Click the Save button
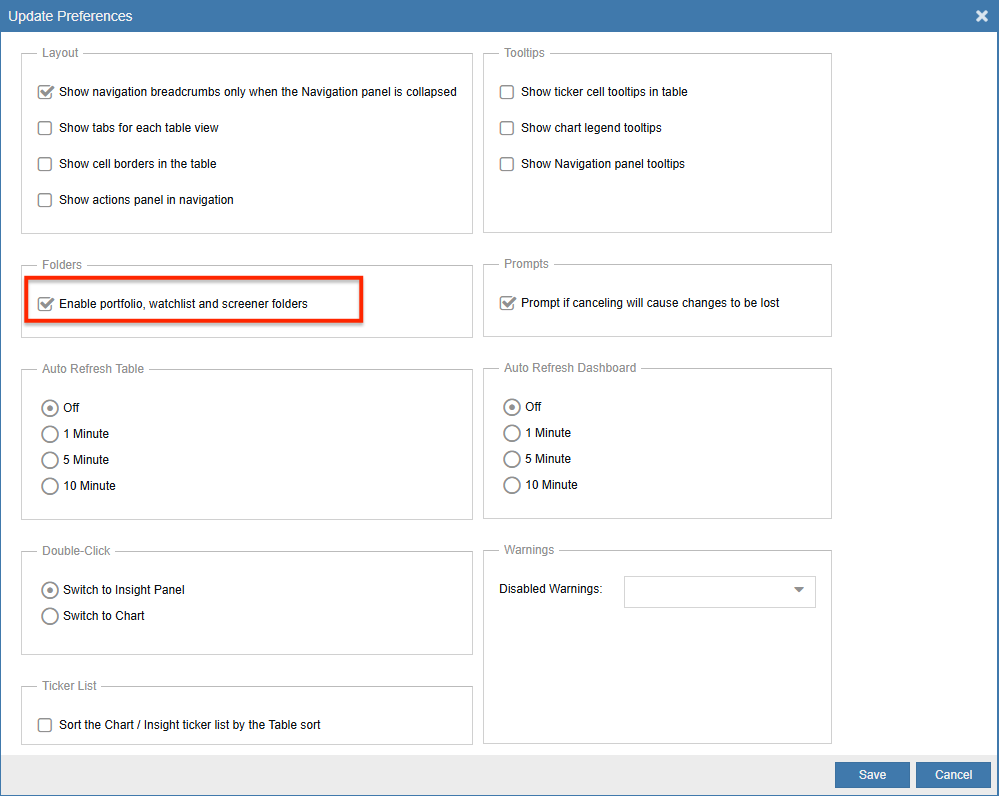 872,775
